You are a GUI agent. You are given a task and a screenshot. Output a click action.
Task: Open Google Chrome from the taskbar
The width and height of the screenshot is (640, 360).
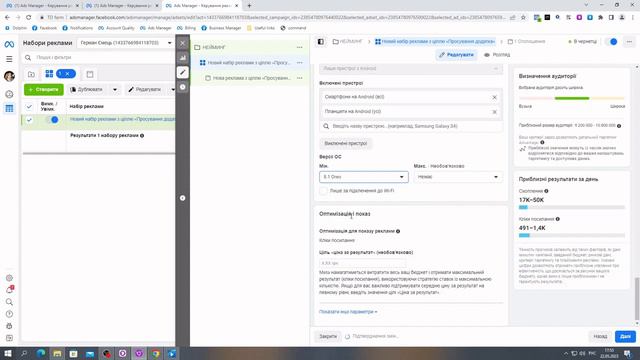point(156,353)
